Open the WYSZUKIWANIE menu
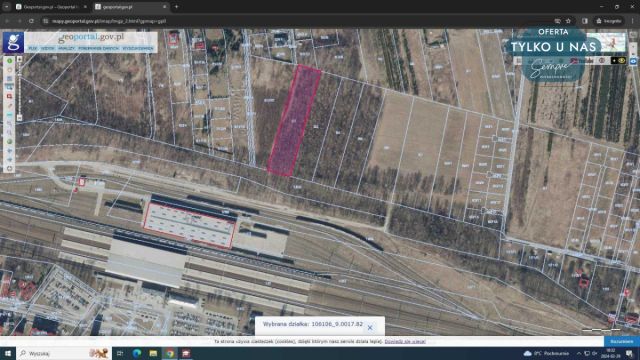Viewport: 640px width, 360px height. tap(138, 48)
